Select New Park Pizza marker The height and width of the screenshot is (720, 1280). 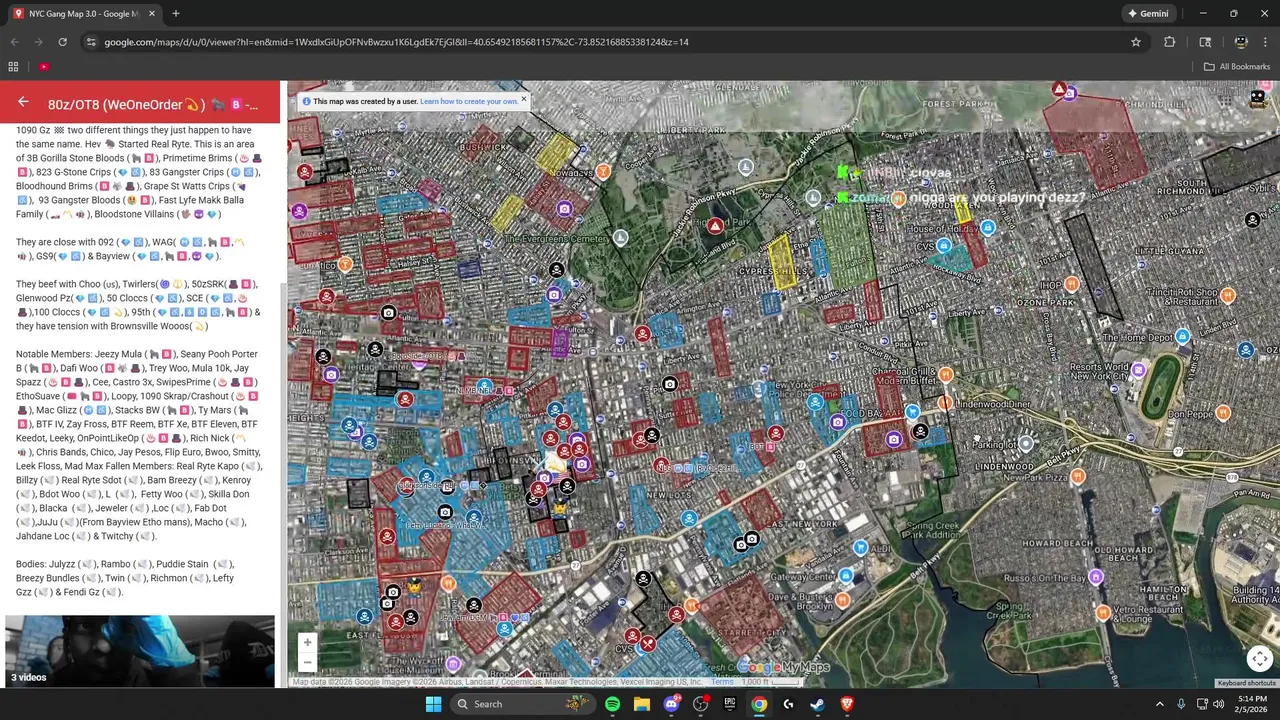point(1077,477)
